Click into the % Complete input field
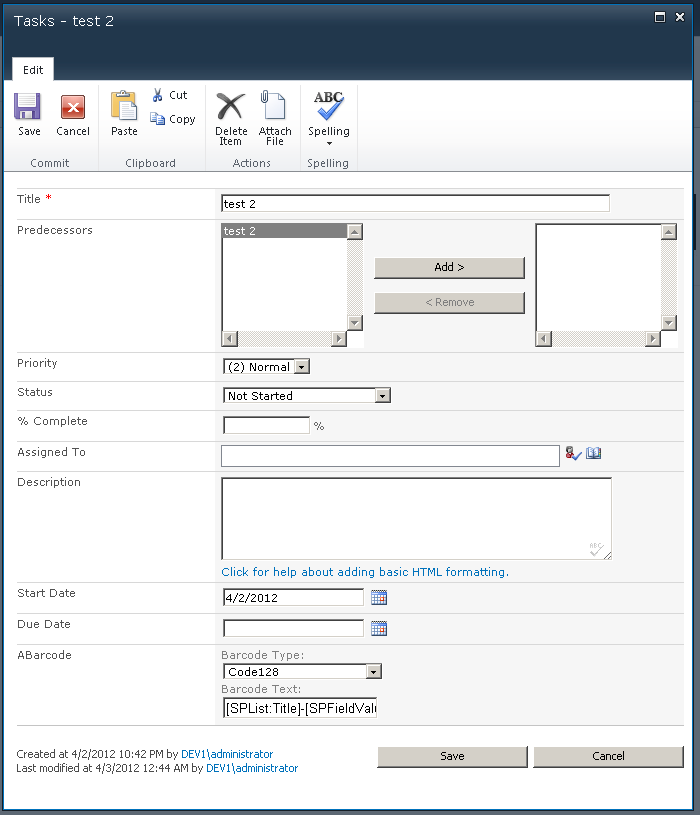Screen dimensions: 700x815 pos(266,425)
